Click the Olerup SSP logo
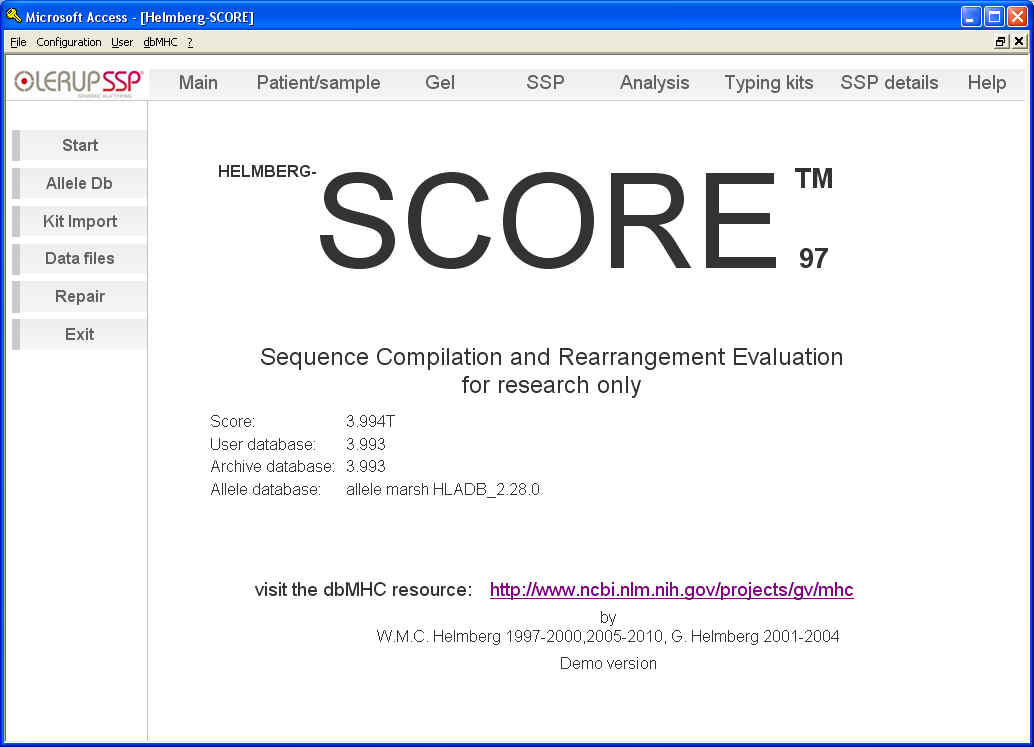This screenshot has height=747, width=1034. [79, 82]
